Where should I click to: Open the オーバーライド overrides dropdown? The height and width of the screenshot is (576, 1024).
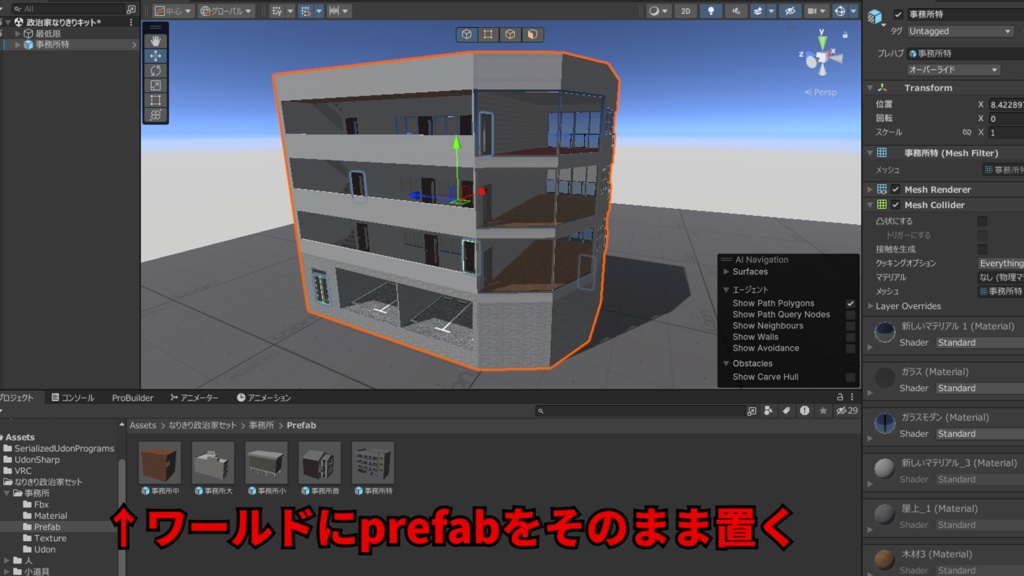[x=953, y=69]
